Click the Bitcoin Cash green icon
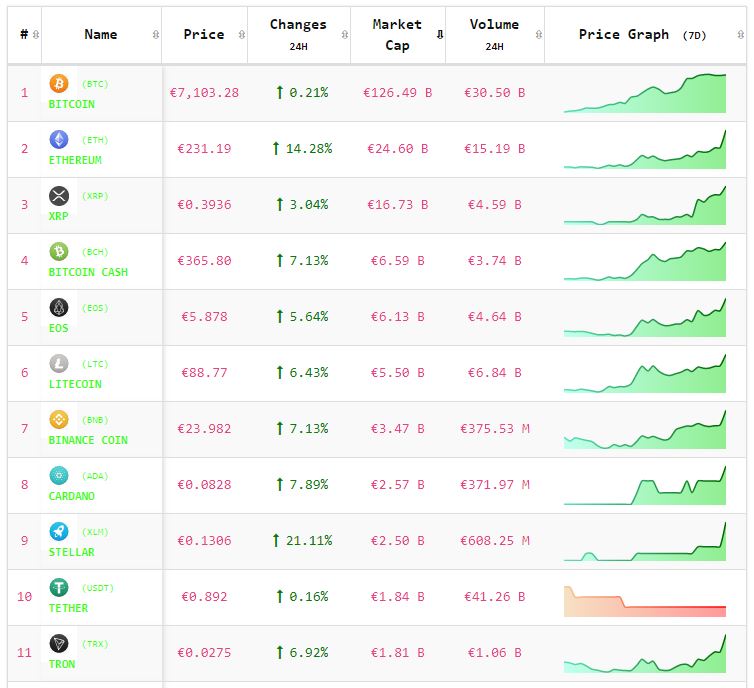 (x=59, y=252)
